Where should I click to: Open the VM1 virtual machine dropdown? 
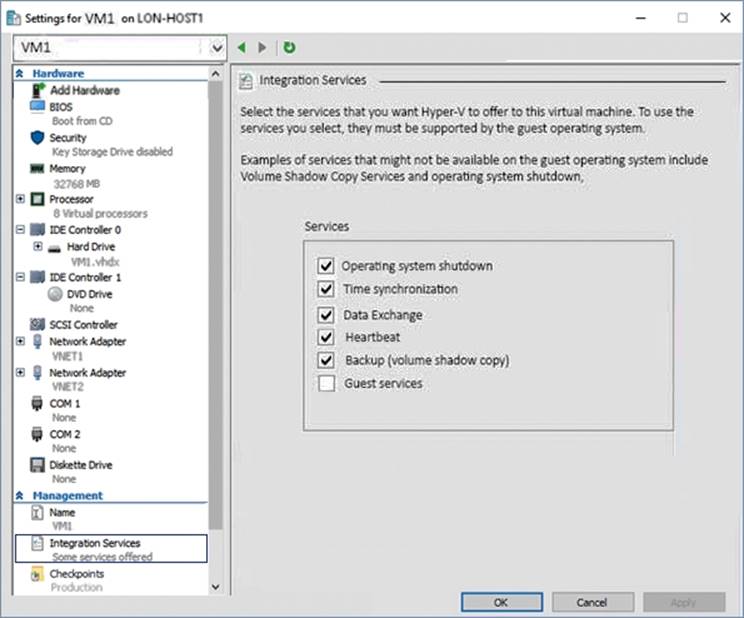pos(218,47)
